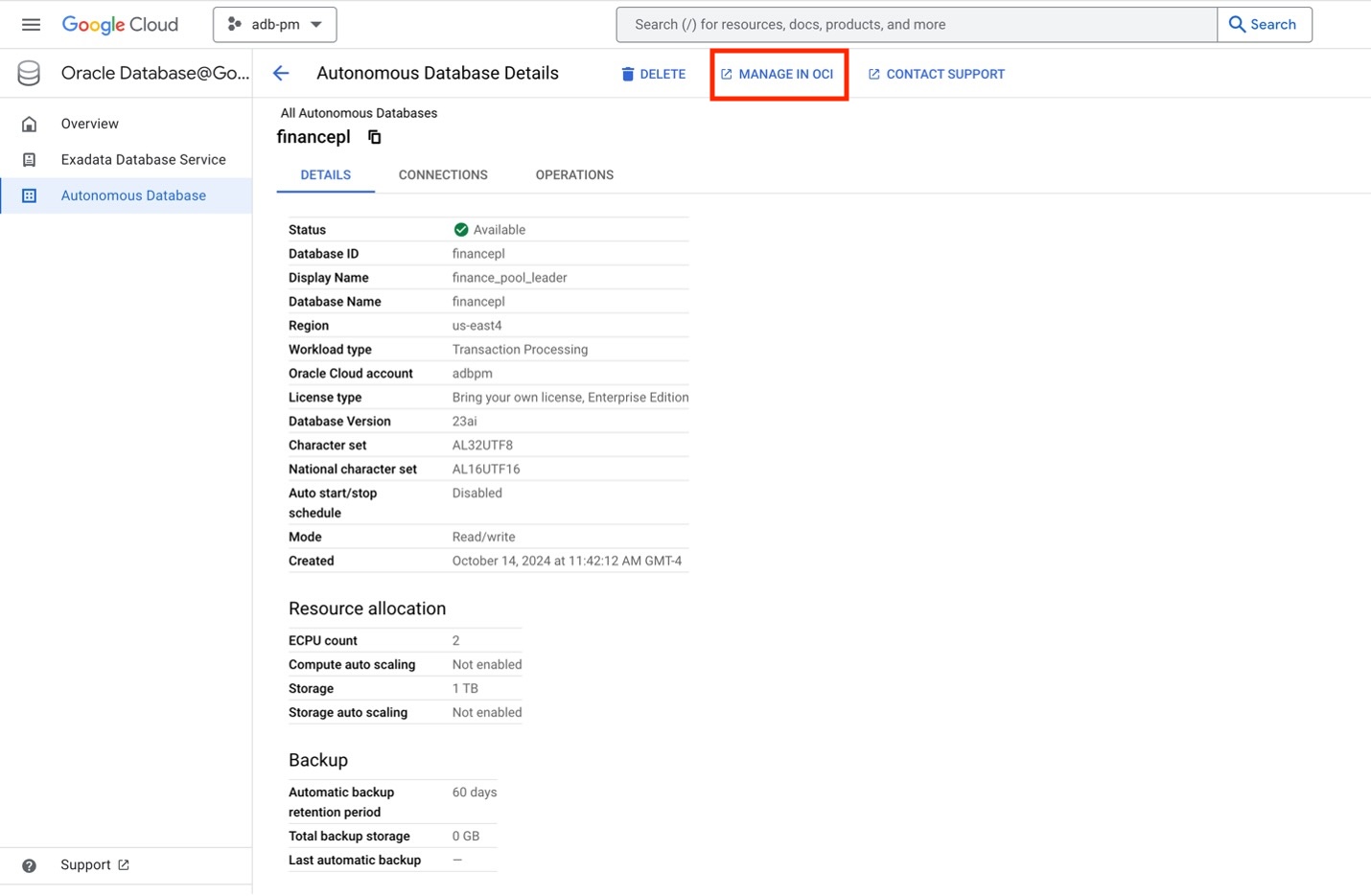Click the Support link at bottom left
The image size is (1371, 896).
(x=85, y=864)
